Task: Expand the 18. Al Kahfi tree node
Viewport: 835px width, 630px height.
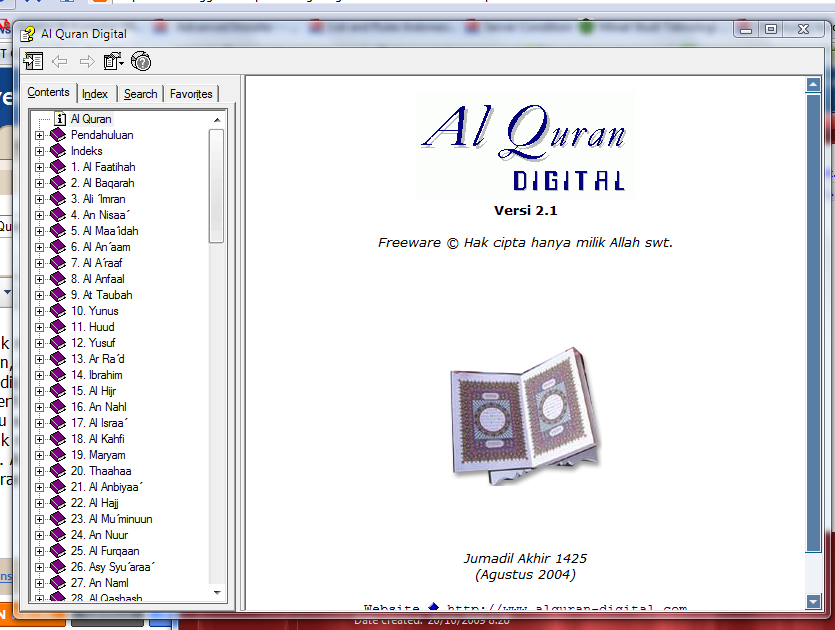Action: tap(39, 439)
